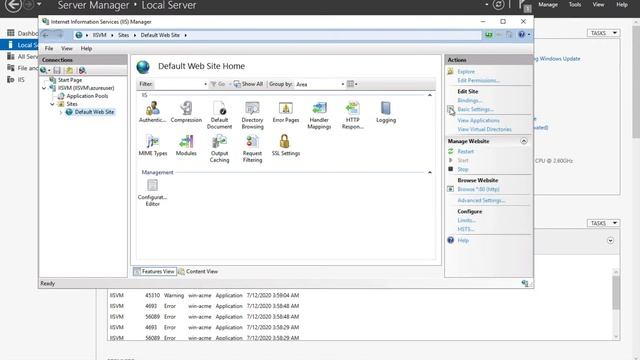The height and width of the screenshot is (360, 640).
Task: Click the Server Manager refresh icon
Action: pos(498,5)
